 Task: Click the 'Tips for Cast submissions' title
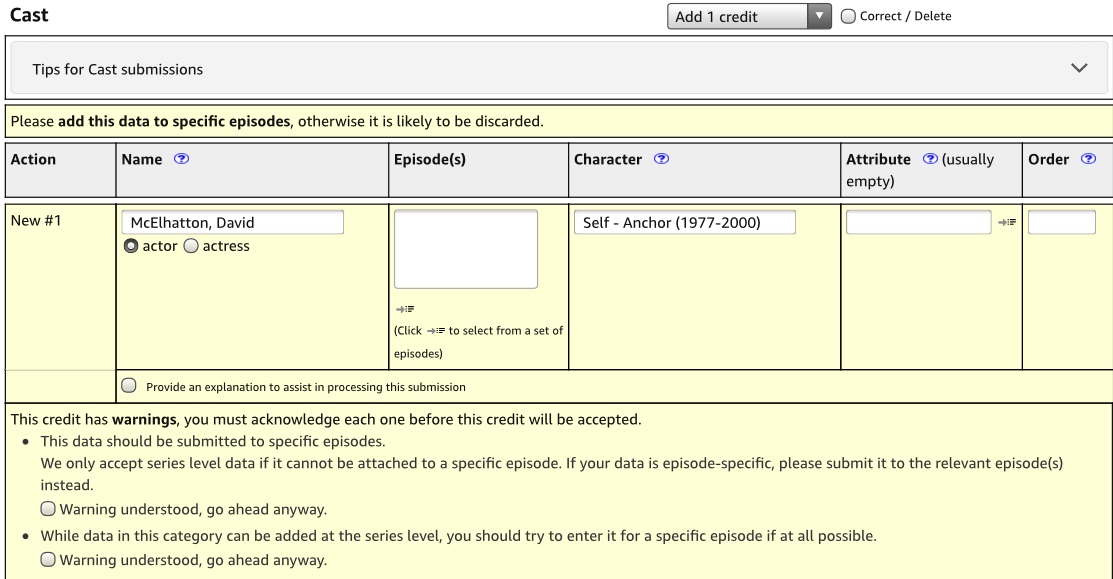tap(118, 69)
